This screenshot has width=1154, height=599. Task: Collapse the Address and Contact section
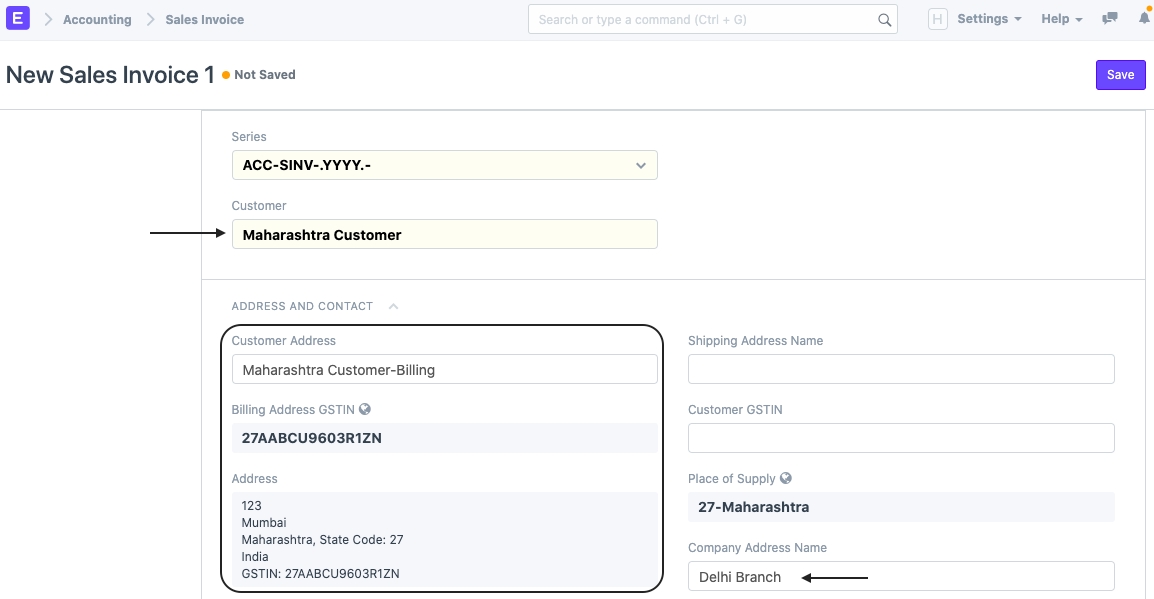coord(393,306)
